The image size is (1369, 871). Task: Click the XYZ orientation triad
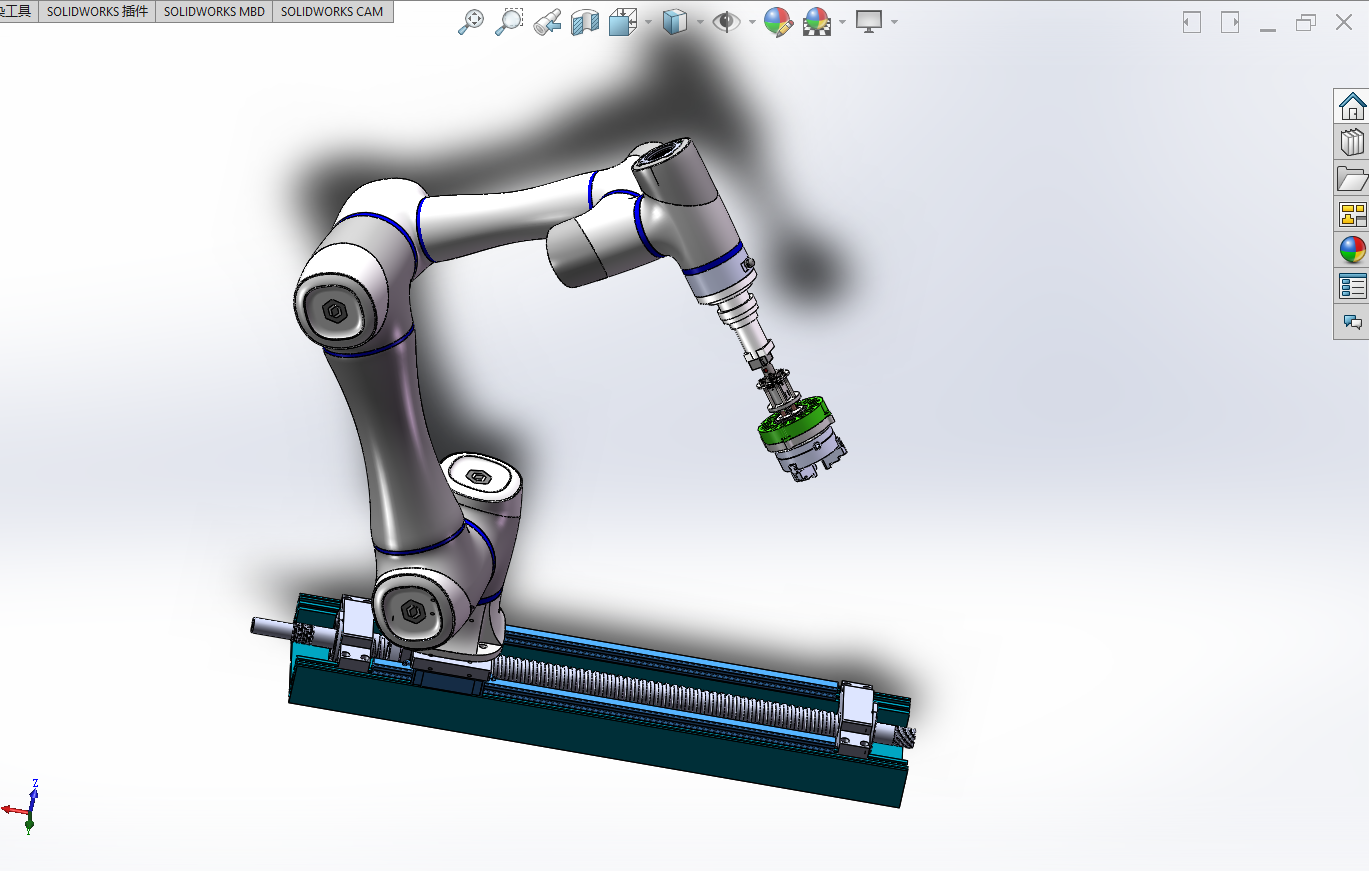tap(24, 806)
